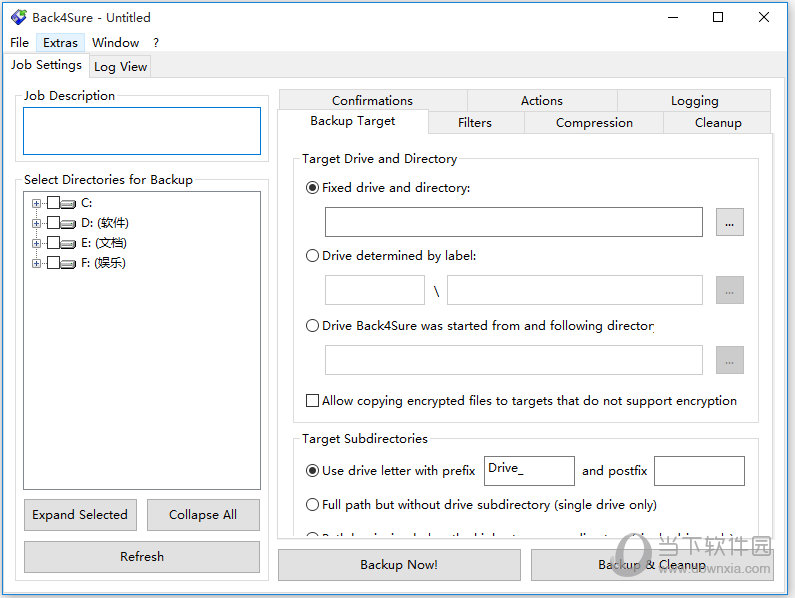Click the D: (软件) drive icon
795x598 pixels.
68,223
